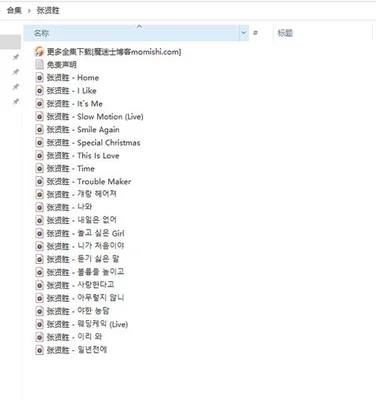Click audio icon for 이리 와
Viewport: 376px width, 400px height.
[x=39, y=337]
